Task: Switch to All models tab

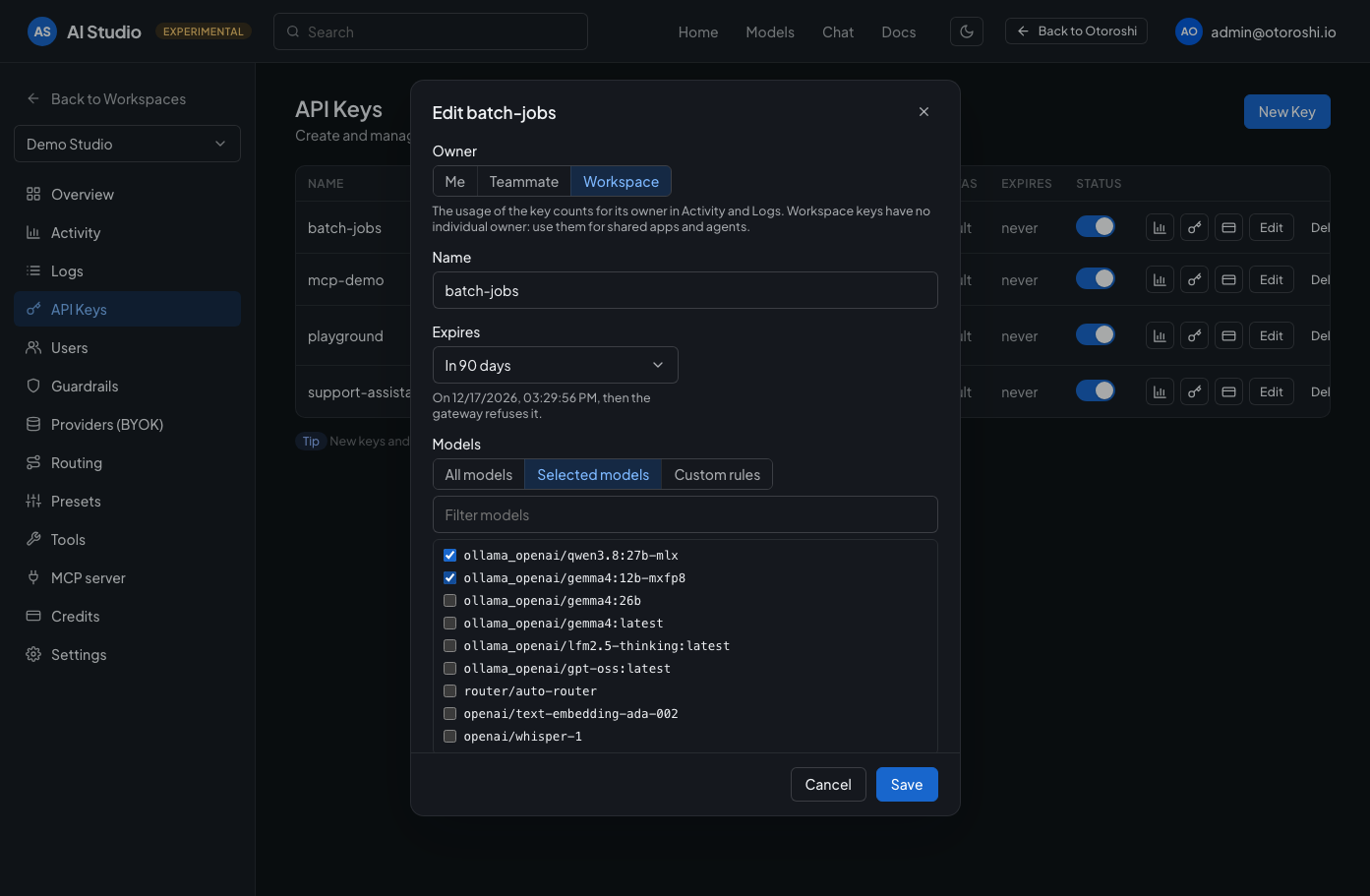Action: coord(479,474)
